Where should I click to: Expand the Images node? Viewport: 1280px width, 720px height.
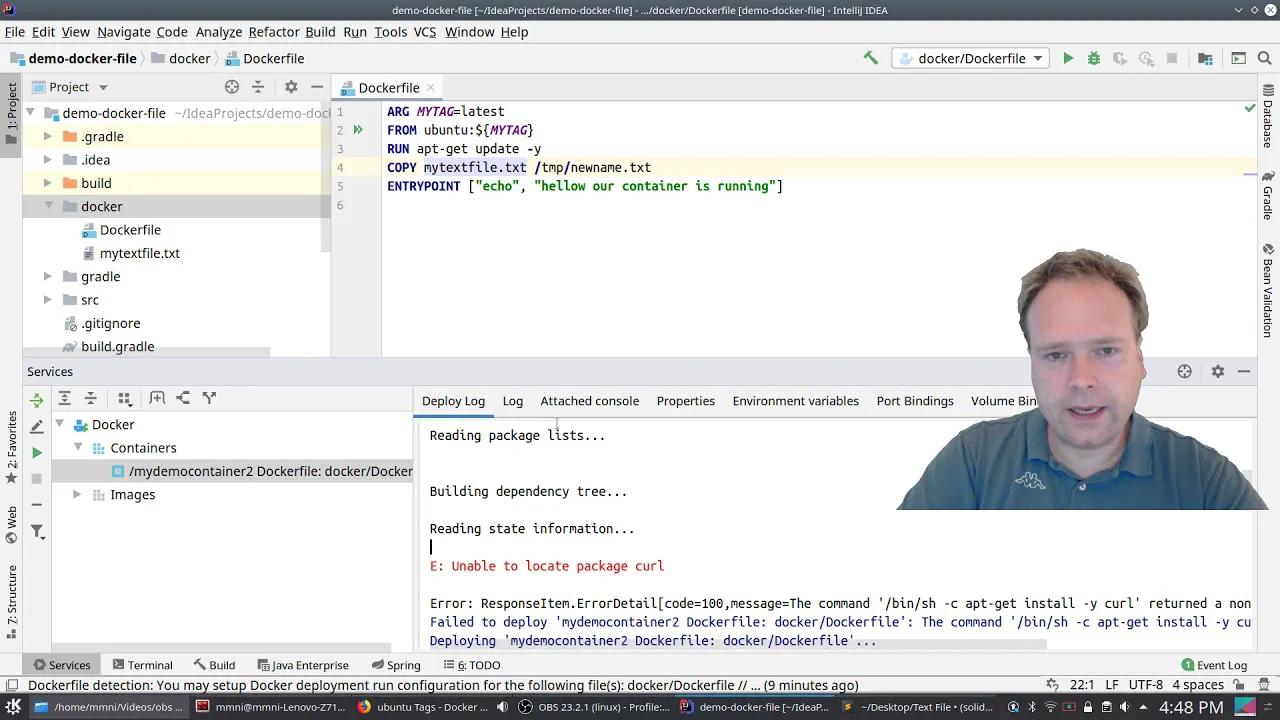point(76,494)
